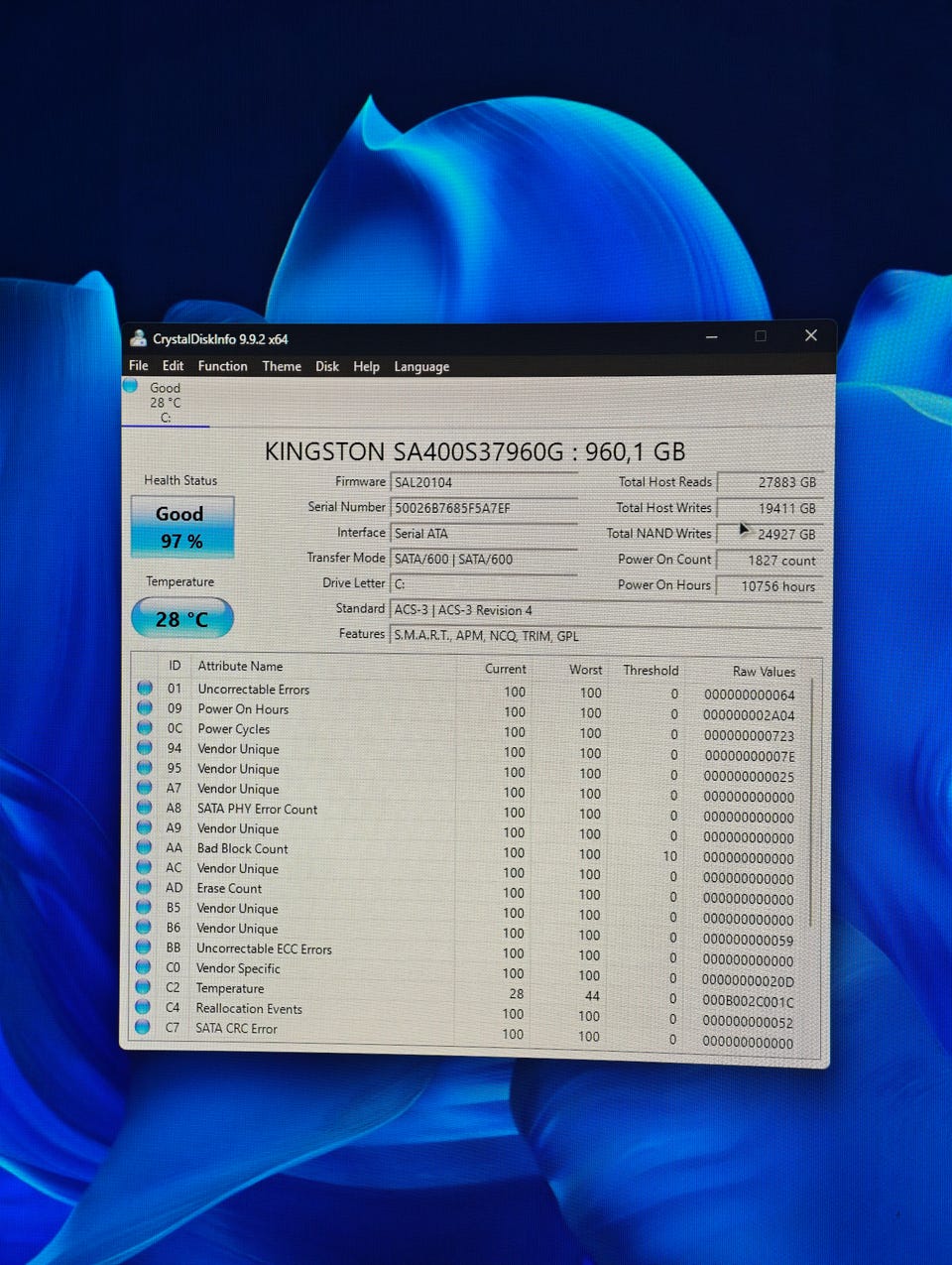The image size is (952, 1265).
Task: Select the Erase Count attribute text
Action: point(229,888)
